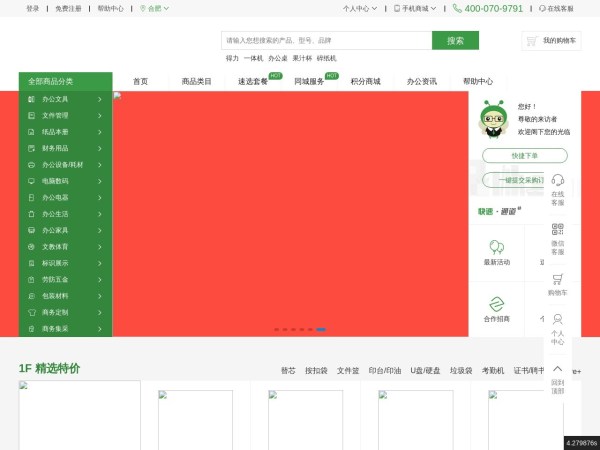Click the 电脑数码 monitor icon
This screenshot has width=600, height=450.
(31, 181)
